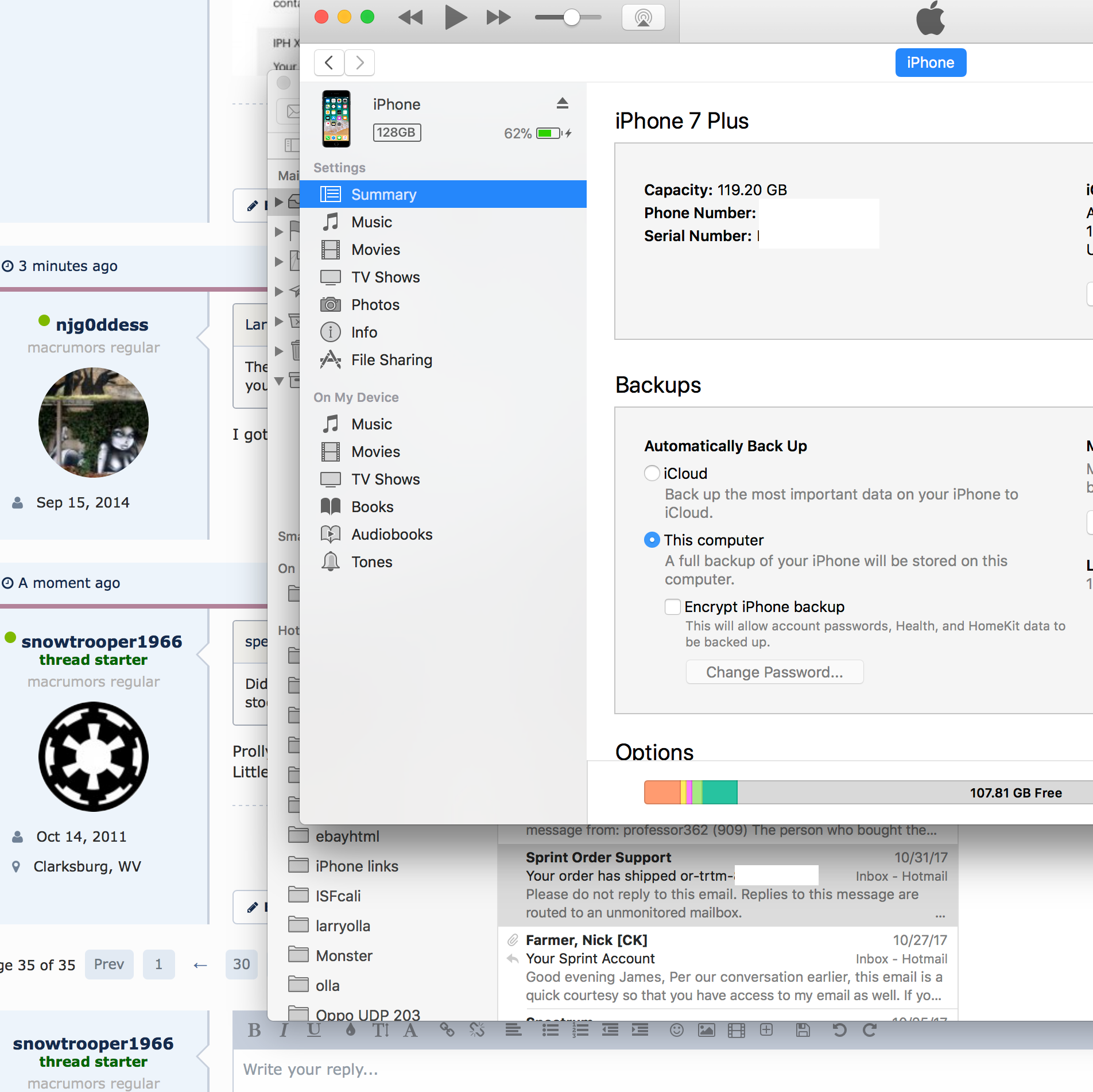
Task: Go to forum page 30
Action: [x=242, y=965]
